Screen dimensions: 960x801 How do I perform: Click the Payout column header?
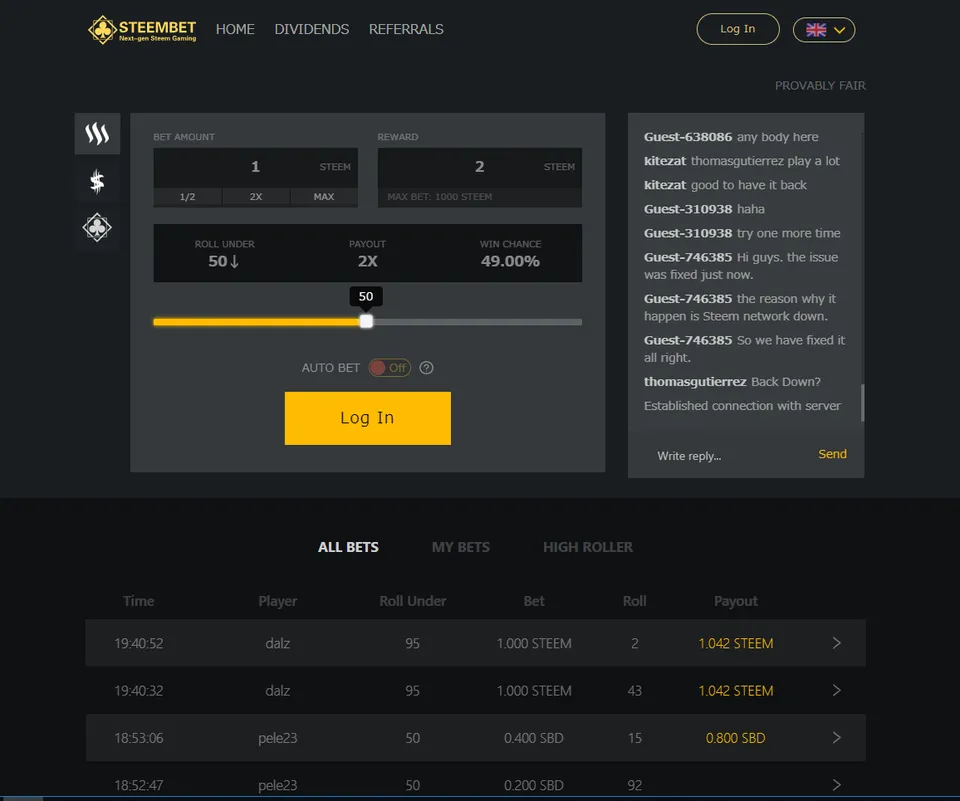pyautogui.click(x=735, y=601)
